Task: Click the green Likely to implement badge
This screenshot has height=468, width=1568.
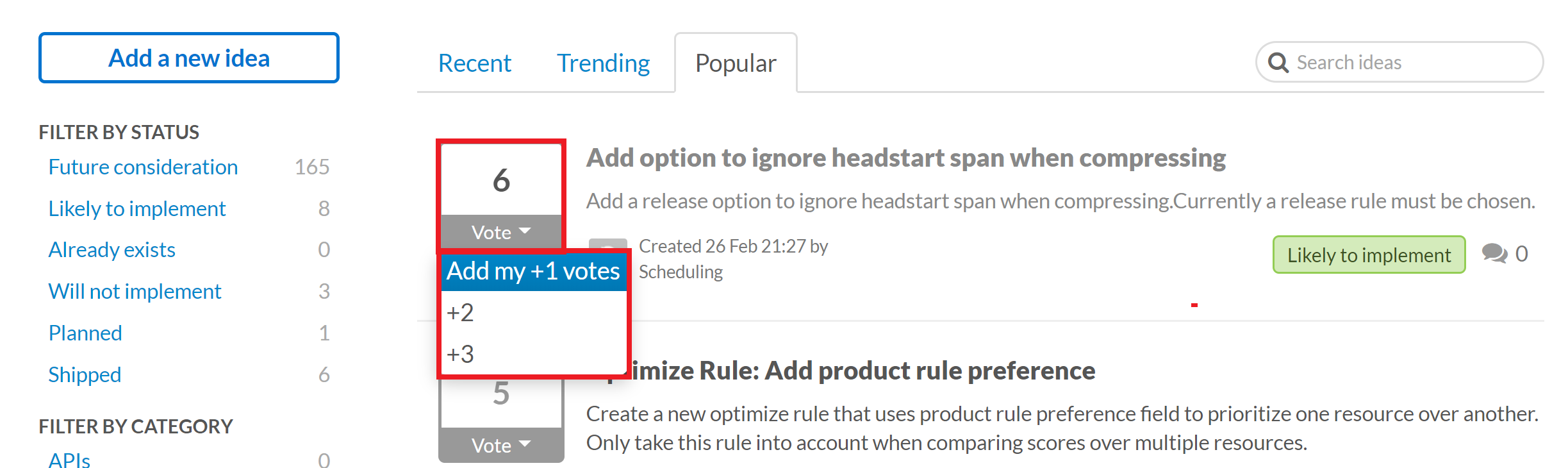Action: (x=1369, y=255)
